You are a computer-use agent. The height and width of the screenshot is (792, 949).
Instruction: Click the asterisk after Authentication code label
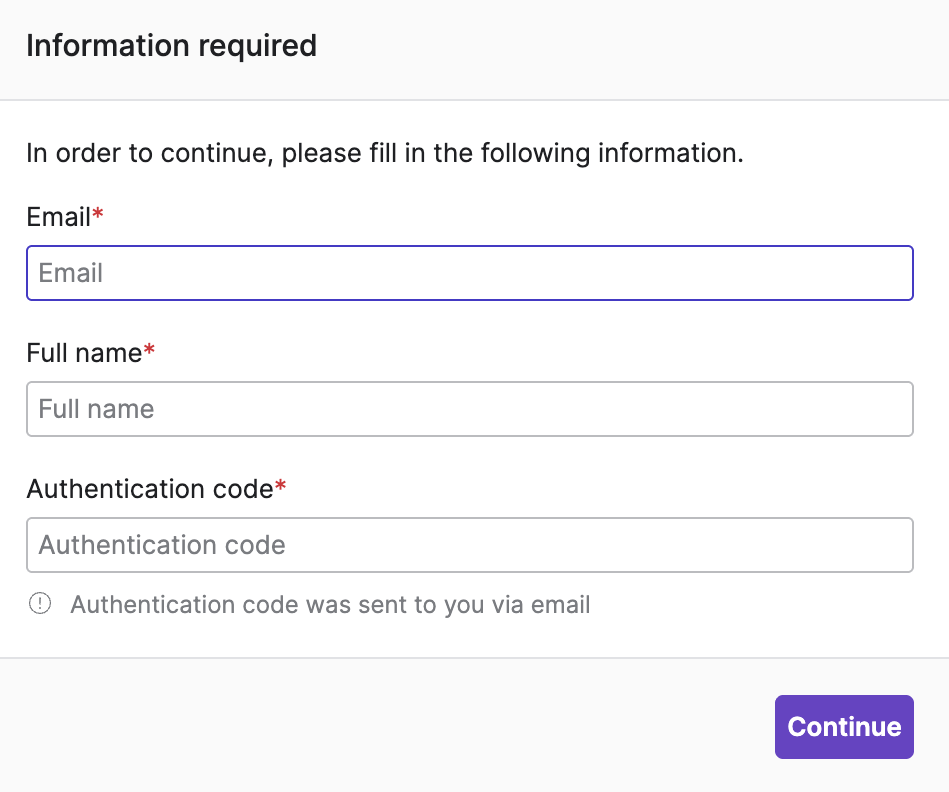281,487
